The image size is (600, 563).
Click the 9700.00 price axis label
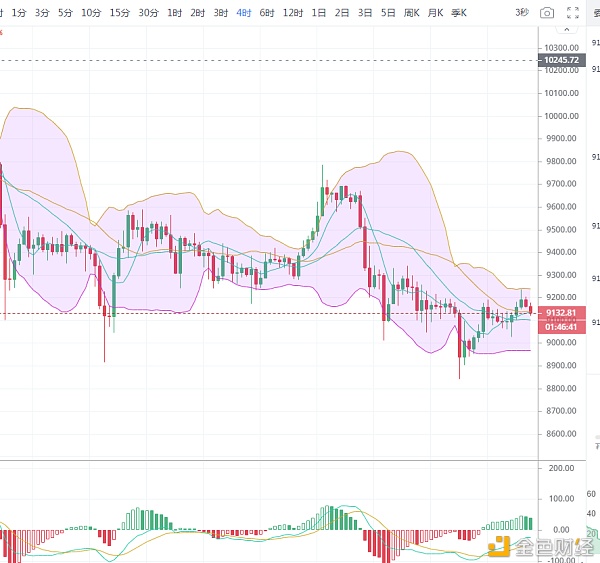(561, 184)
